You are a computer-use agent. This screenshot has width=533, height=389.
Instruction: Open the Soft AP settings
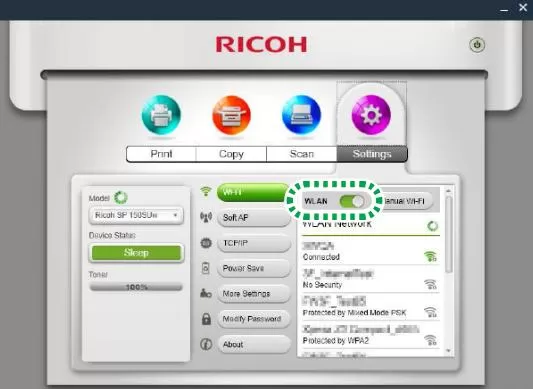[254, 218]
